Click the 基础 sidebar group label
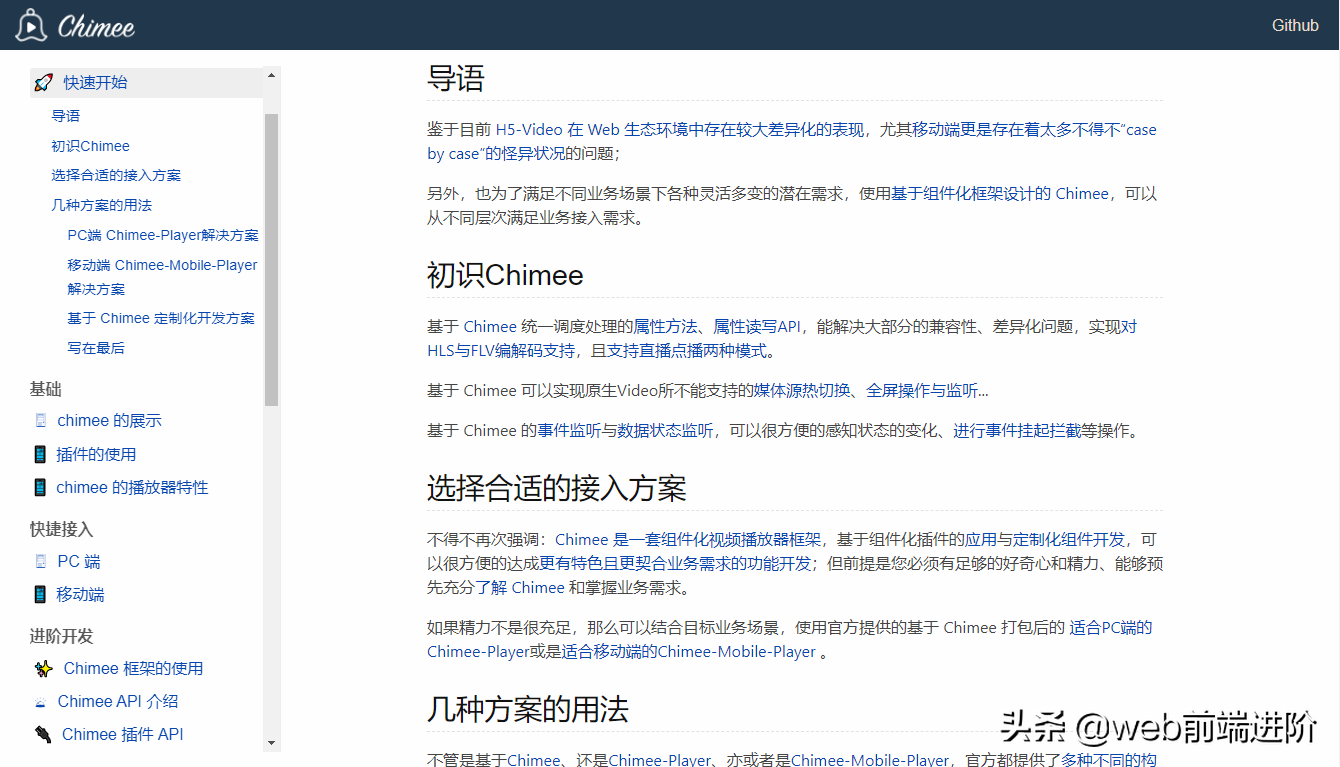Screen dimensions: 1340x767 pos(46,389)
